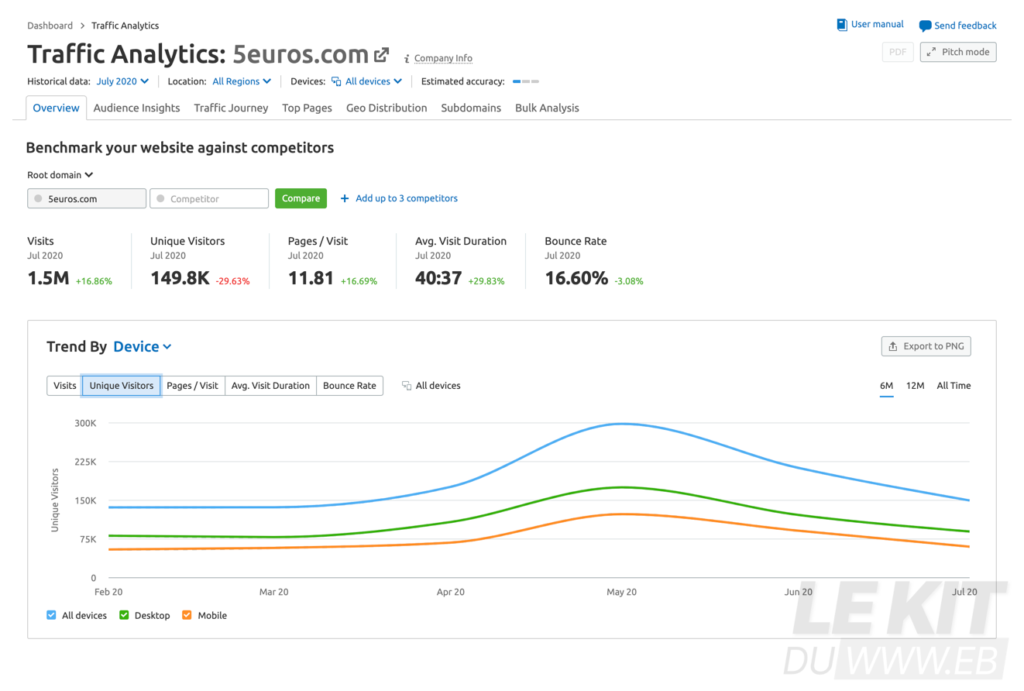Click the Send feedback speech bubble icon

(x=925, y=26)
